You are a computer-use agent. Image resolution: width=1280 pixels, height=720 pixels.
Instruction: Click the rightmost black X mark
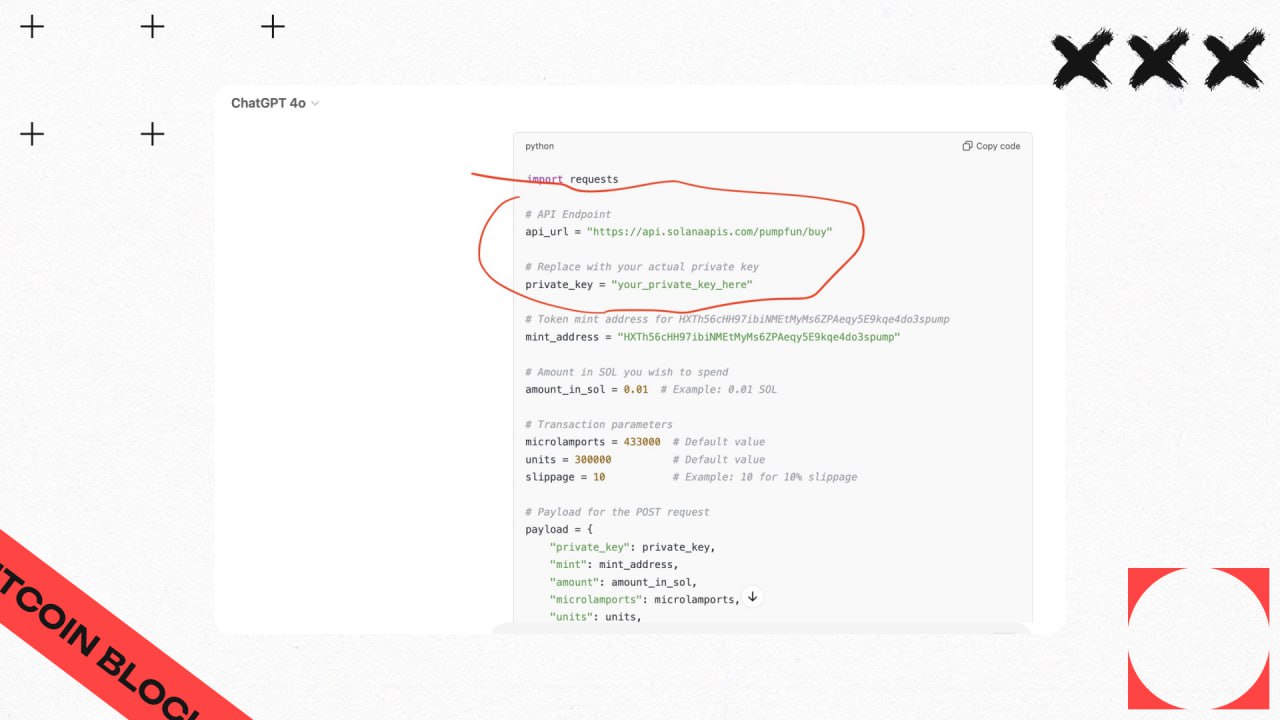(1233, 58)
